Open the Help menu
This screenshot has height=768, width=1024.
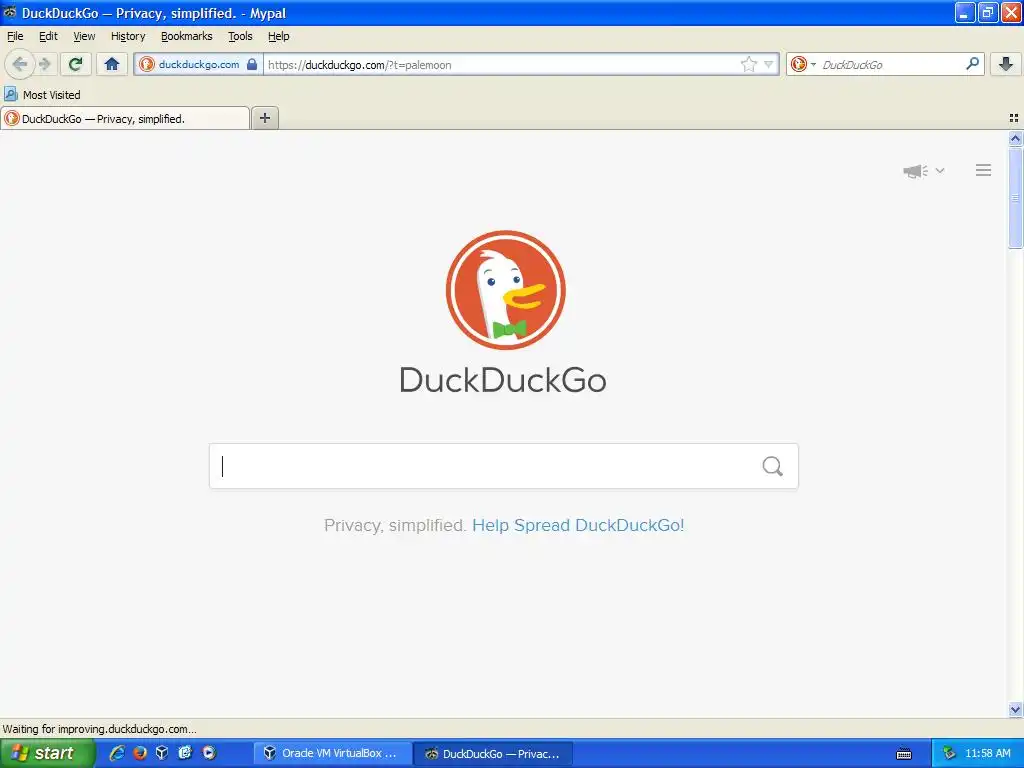tap(279, 36)
